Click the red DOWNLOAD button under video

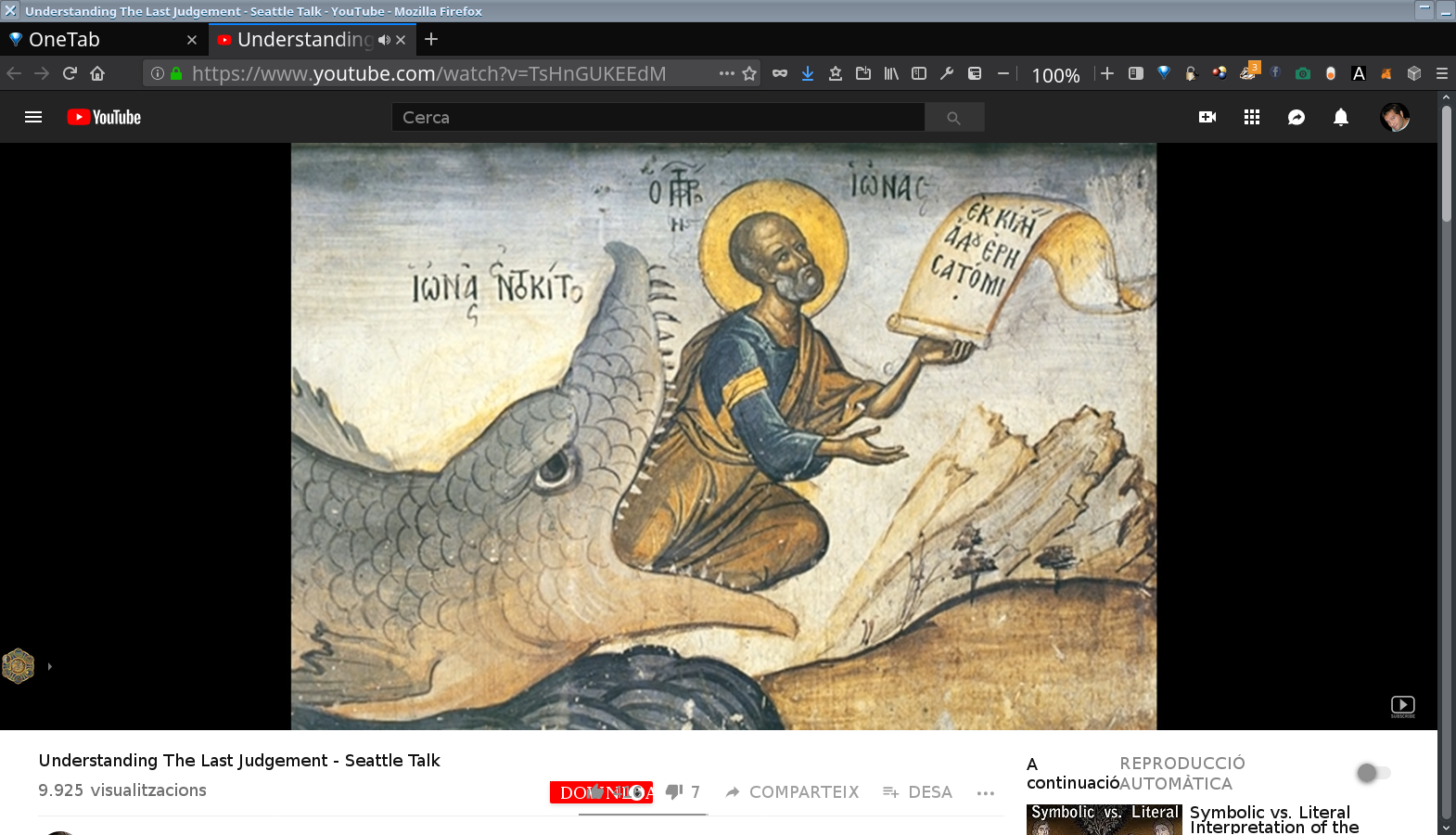pyautogui.click(x=601, y=792)
